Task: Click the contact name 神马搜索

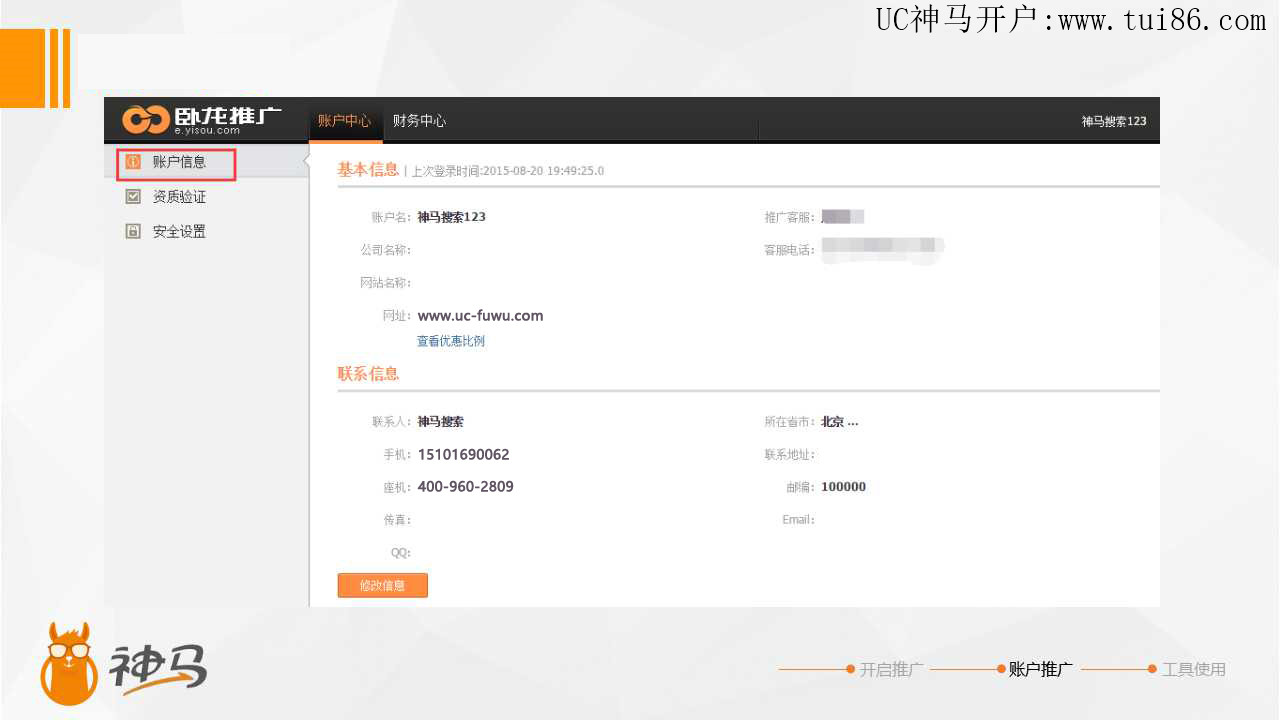Action: 441,422
